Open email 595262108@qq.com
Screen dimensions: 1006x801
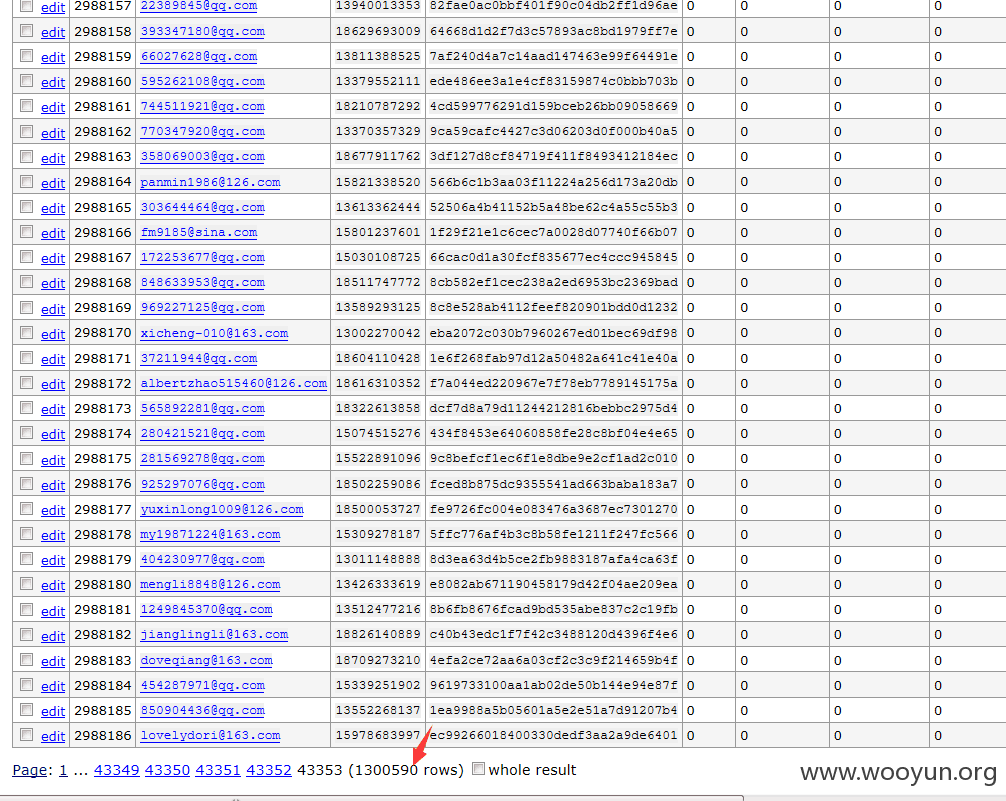tap(203, 81)
